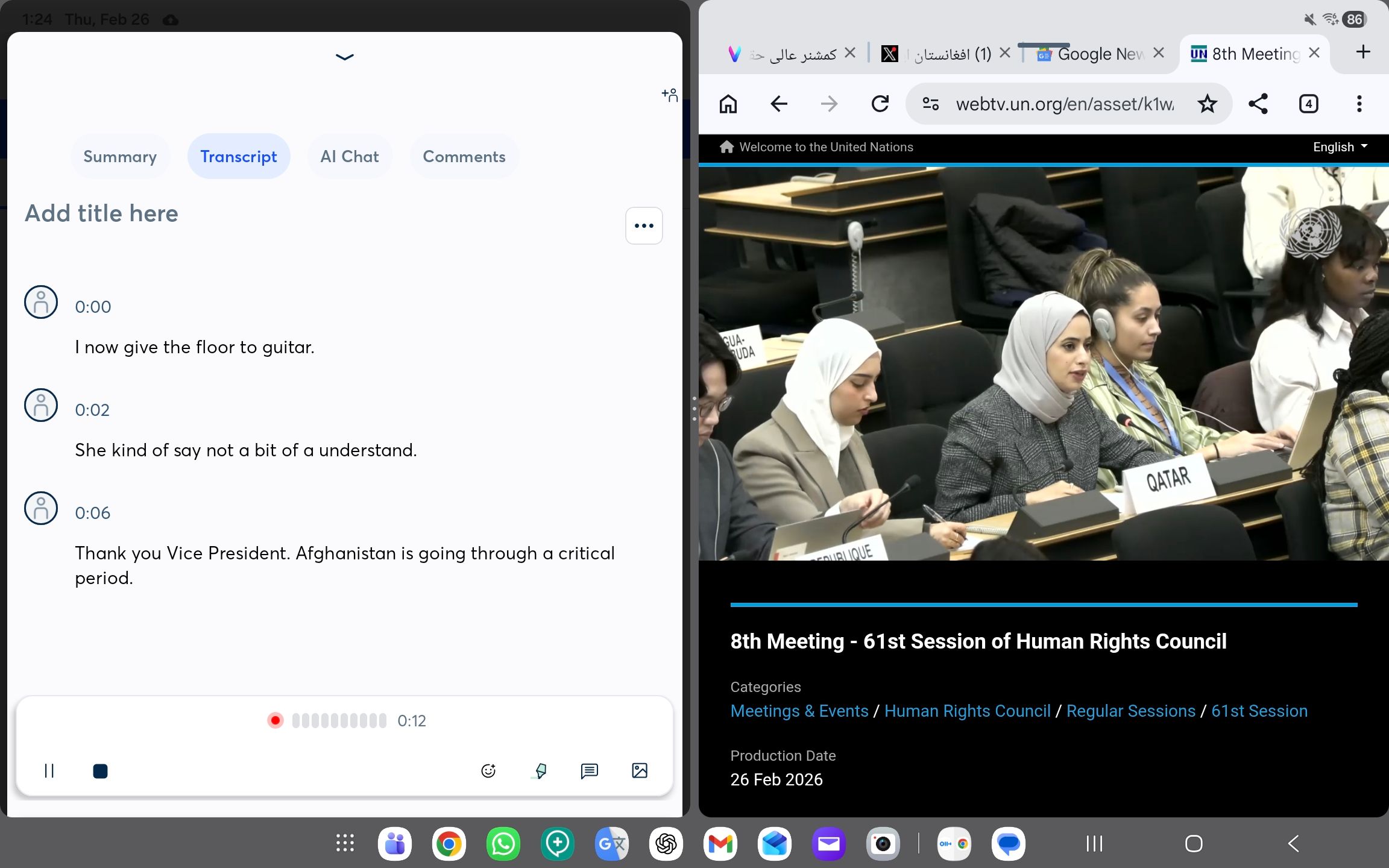Expand the English language dropdown

(x=1340, y=147)
